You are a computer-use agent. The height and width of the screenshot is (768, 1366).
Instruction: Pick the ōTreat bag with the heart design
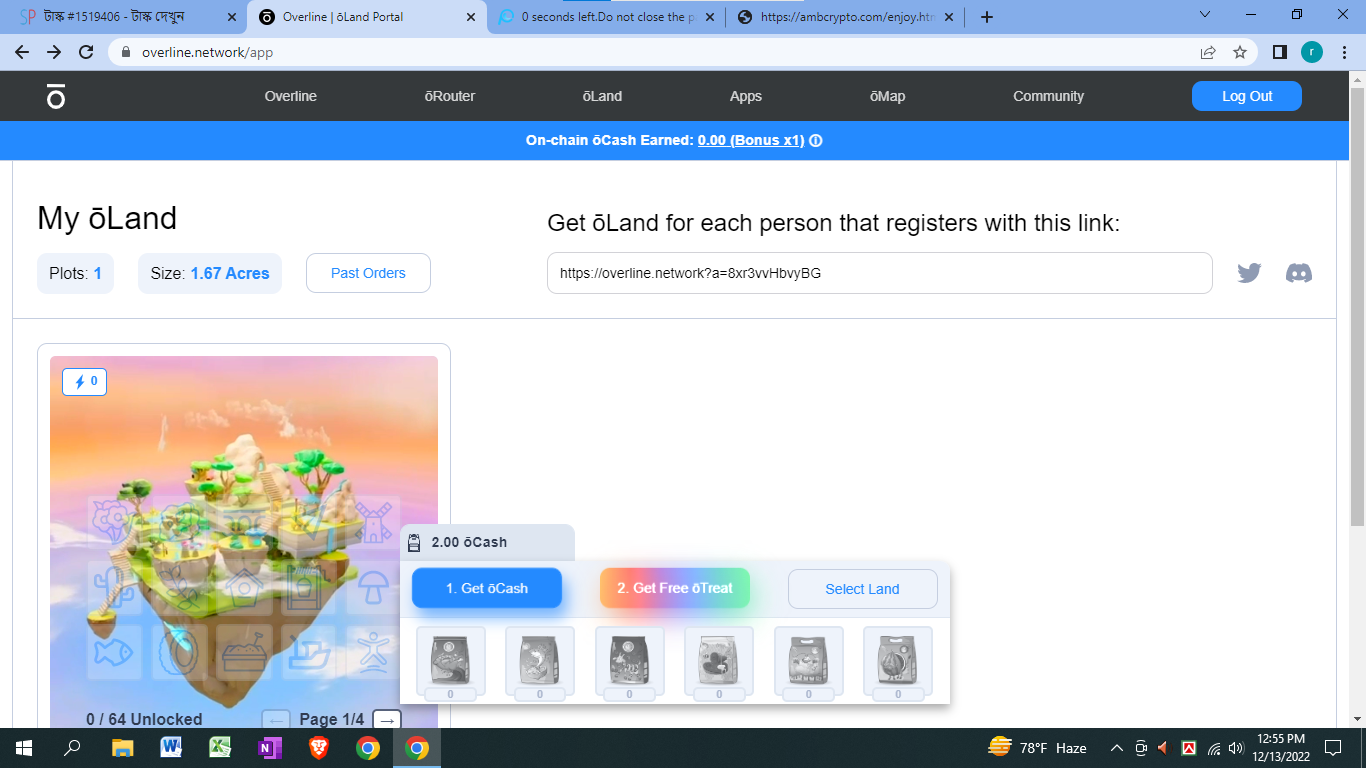(x=719, y=661)
